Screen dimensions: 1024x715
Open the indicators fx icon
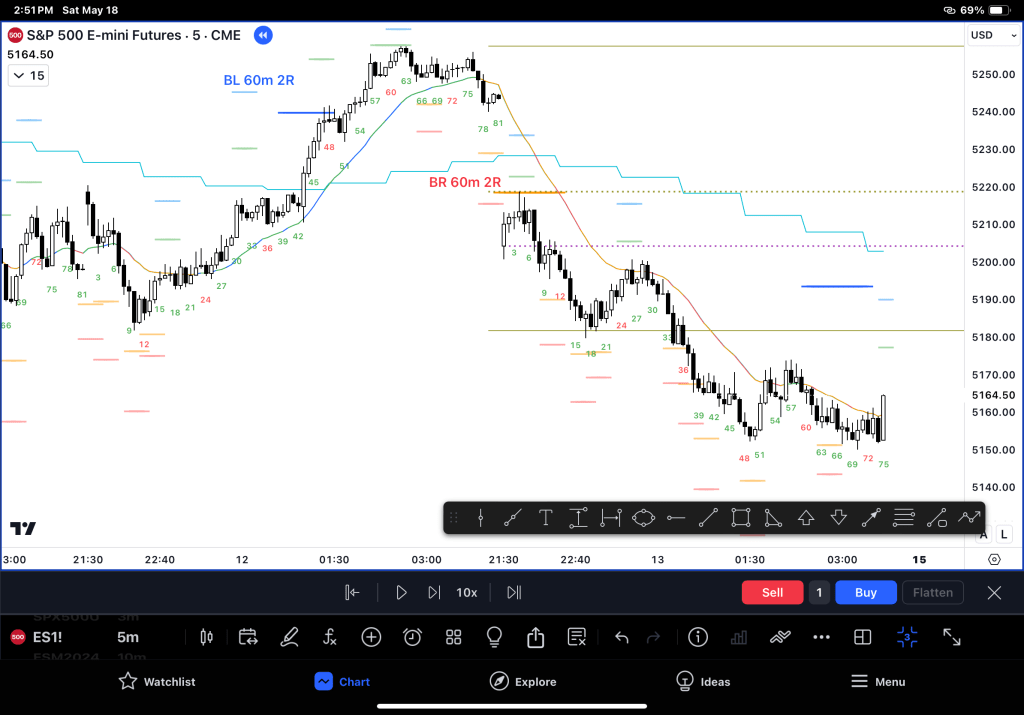tap(330, 637)
